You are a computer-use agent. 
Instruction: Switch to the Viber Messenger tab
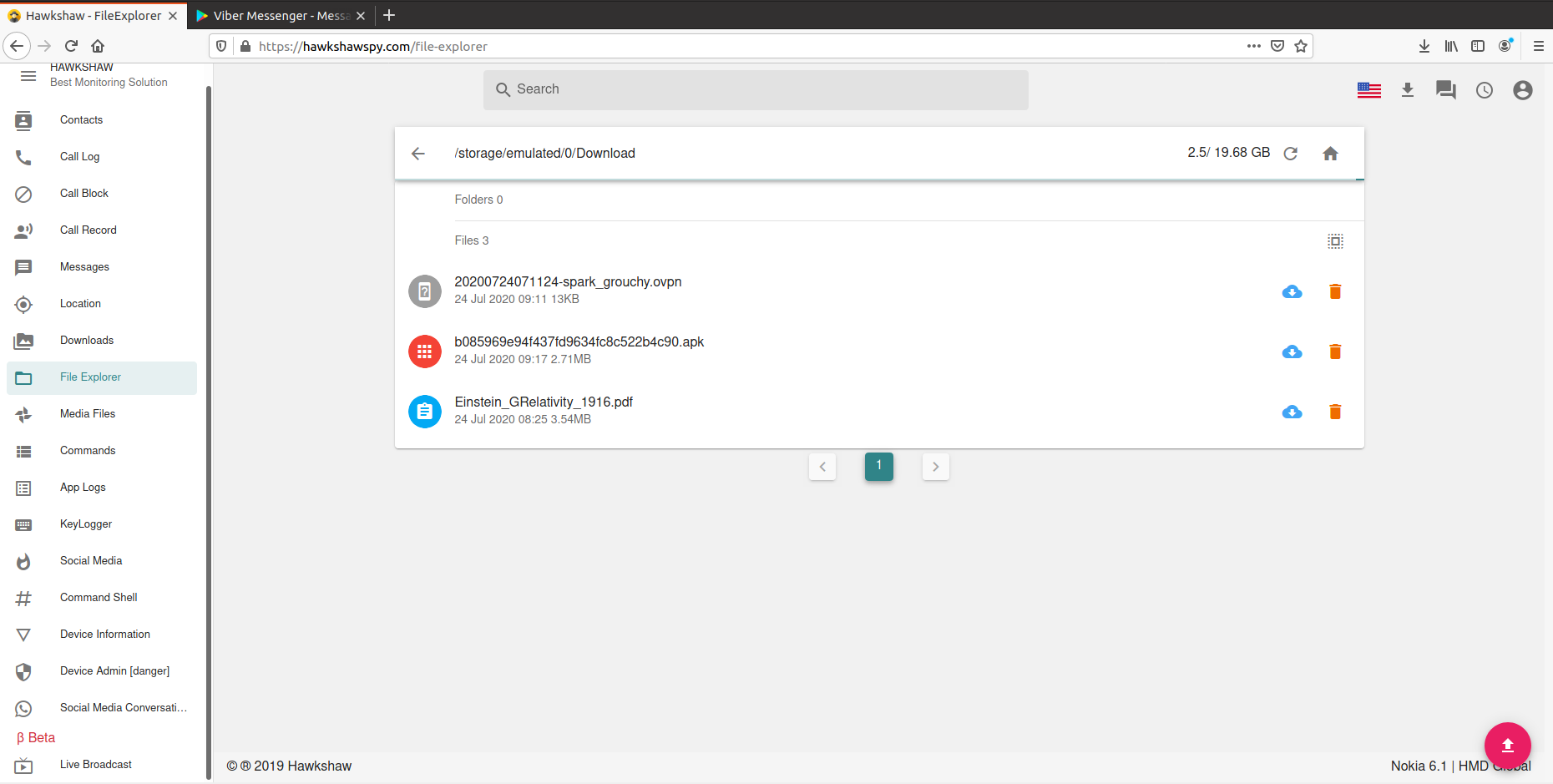pyautogui.click(x=281, y=16)
